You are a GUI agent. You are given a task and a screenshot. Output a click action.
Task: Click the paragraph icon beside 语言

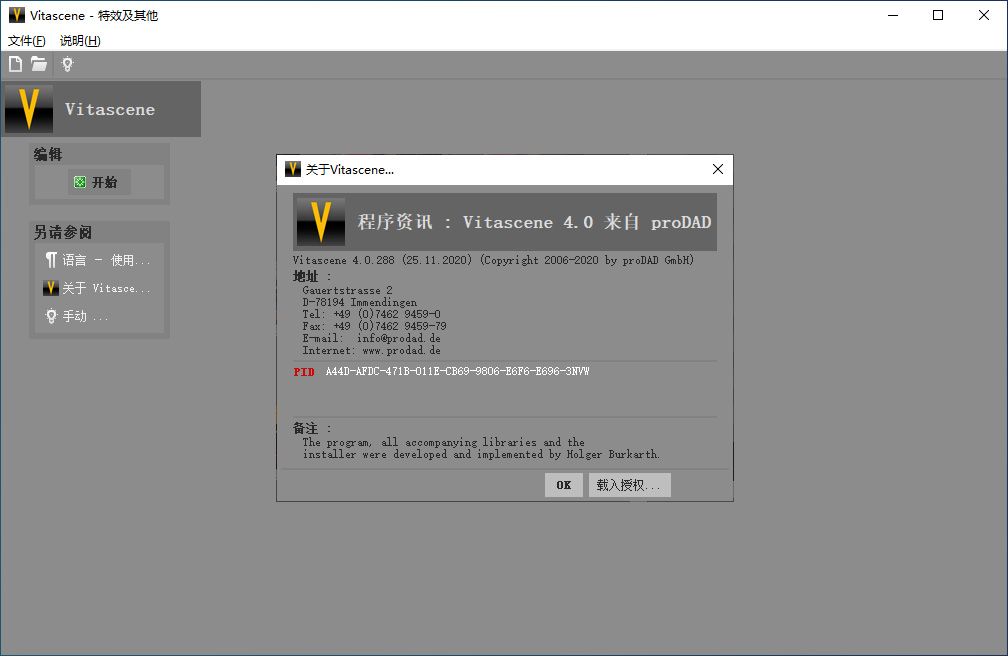coord(51,260)
